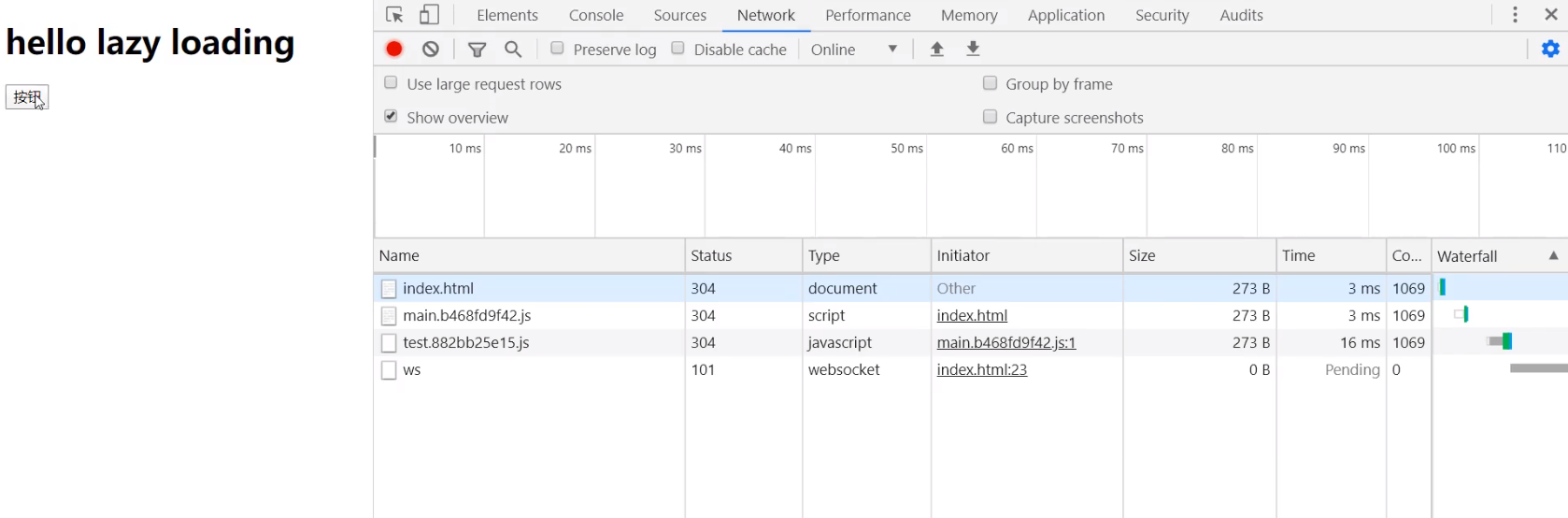Click the ws request file icon
Screen dimensions: 1568x518
389,370
